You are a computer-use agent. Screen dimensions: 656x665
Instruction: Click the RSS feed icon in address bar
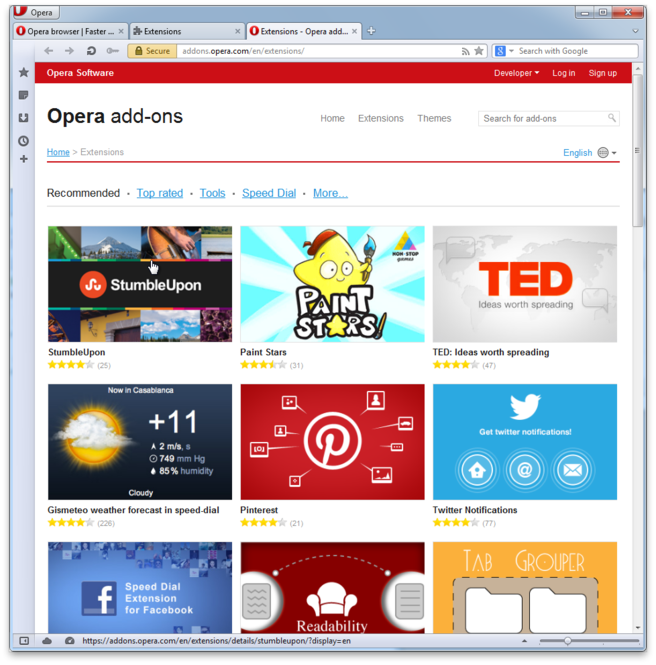tap(466, 51)
